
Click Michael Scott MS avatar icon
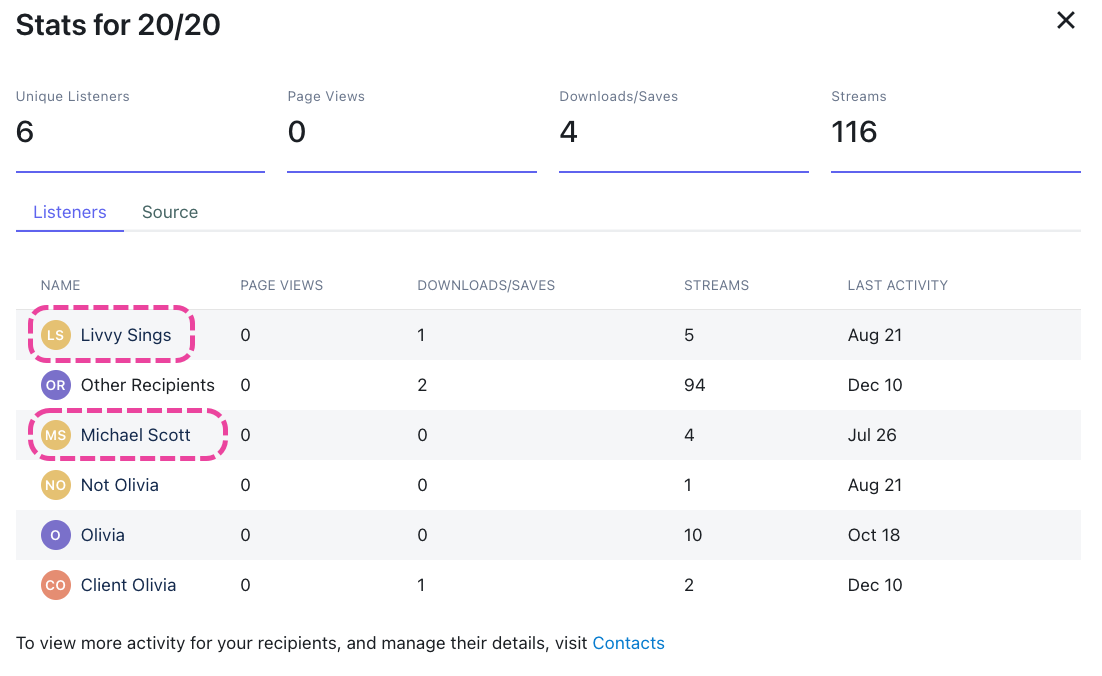(55, 435)
